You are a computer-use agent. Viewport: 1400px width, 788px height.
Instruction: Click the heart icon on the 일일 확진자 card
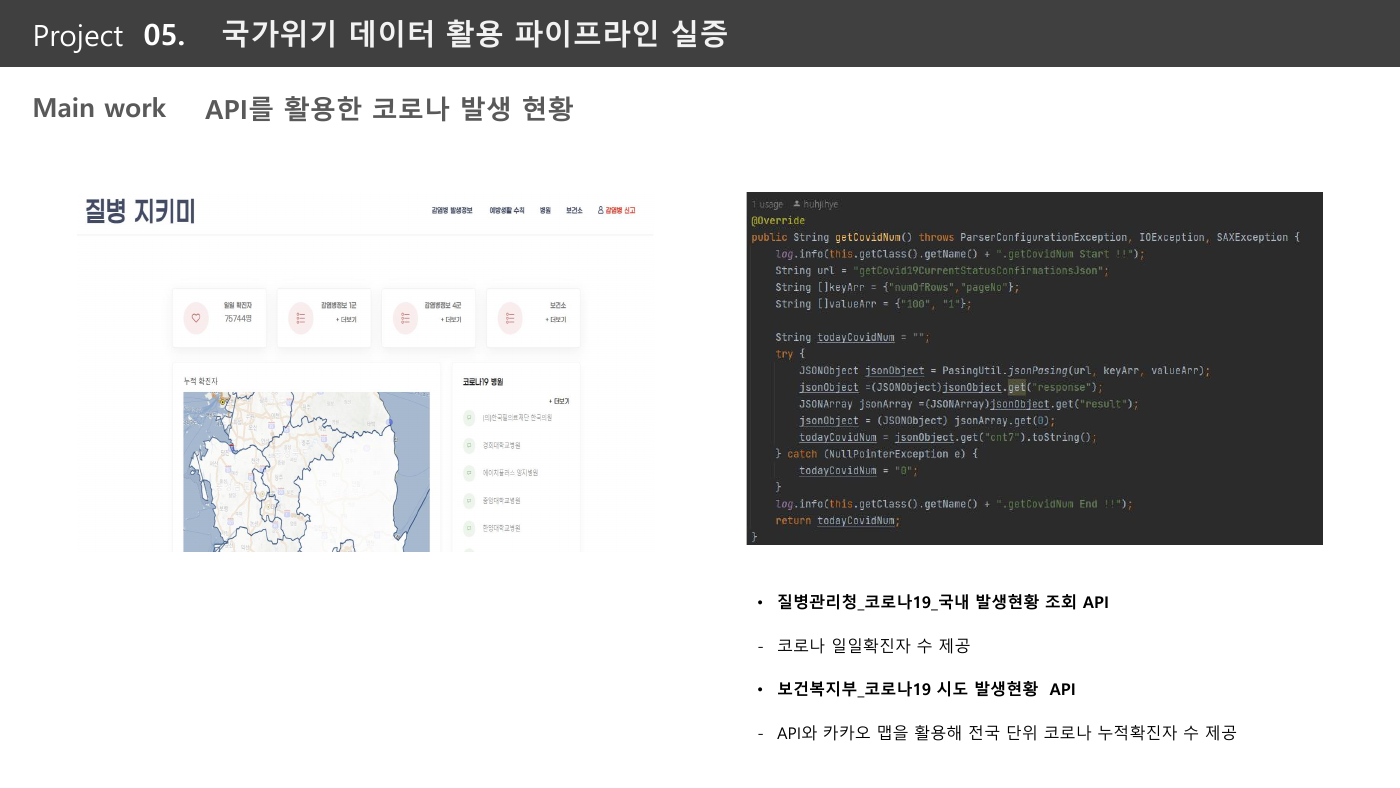click(x=196, y=318)
